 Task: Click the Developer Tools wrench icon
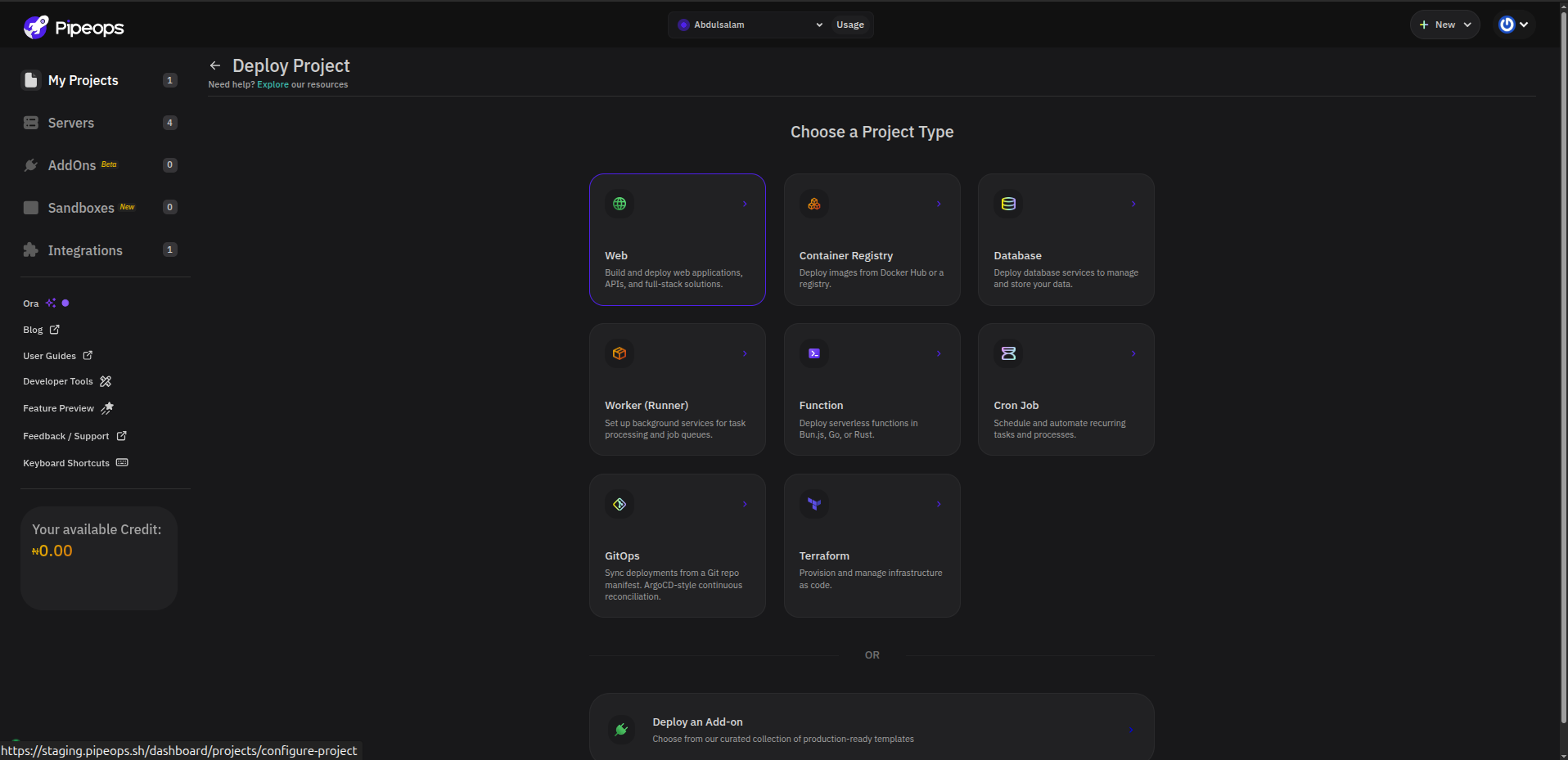[x=106, y=381]
